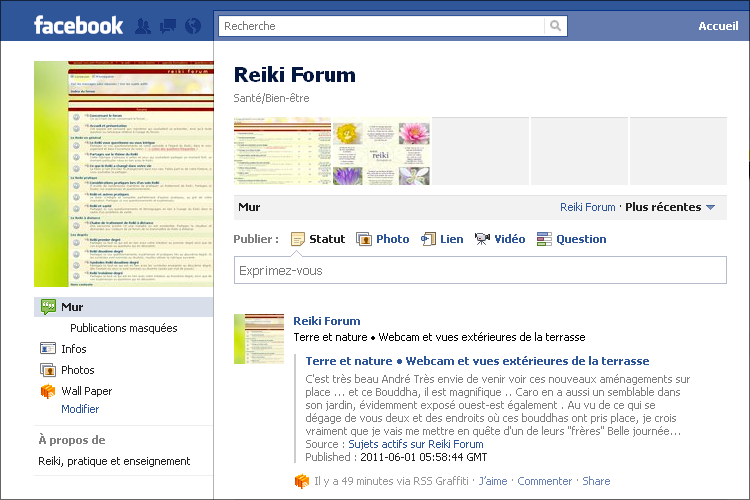This screenshot has height=500, width=750.
Task: Open the Infos section
Action: click(73, 349)
